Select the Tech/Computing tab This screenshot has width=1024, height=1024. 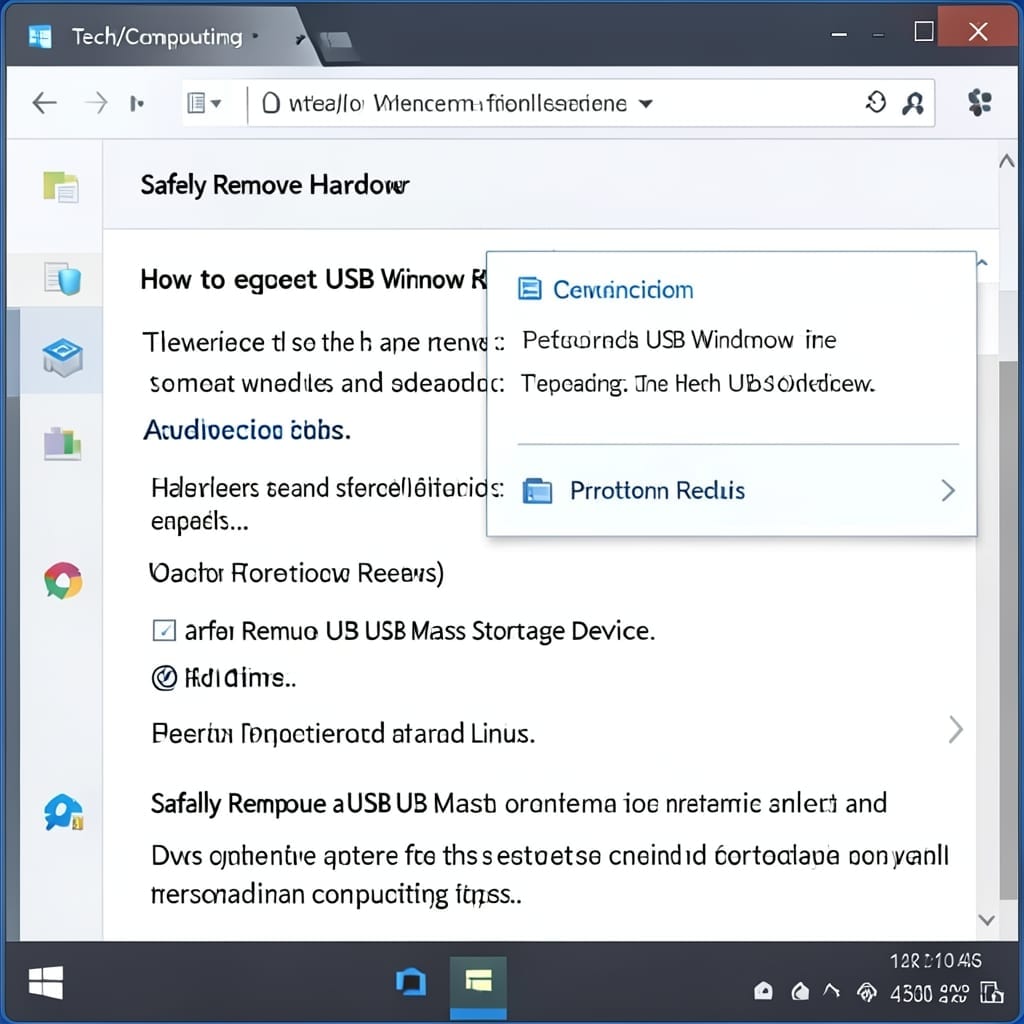(157, 37)
